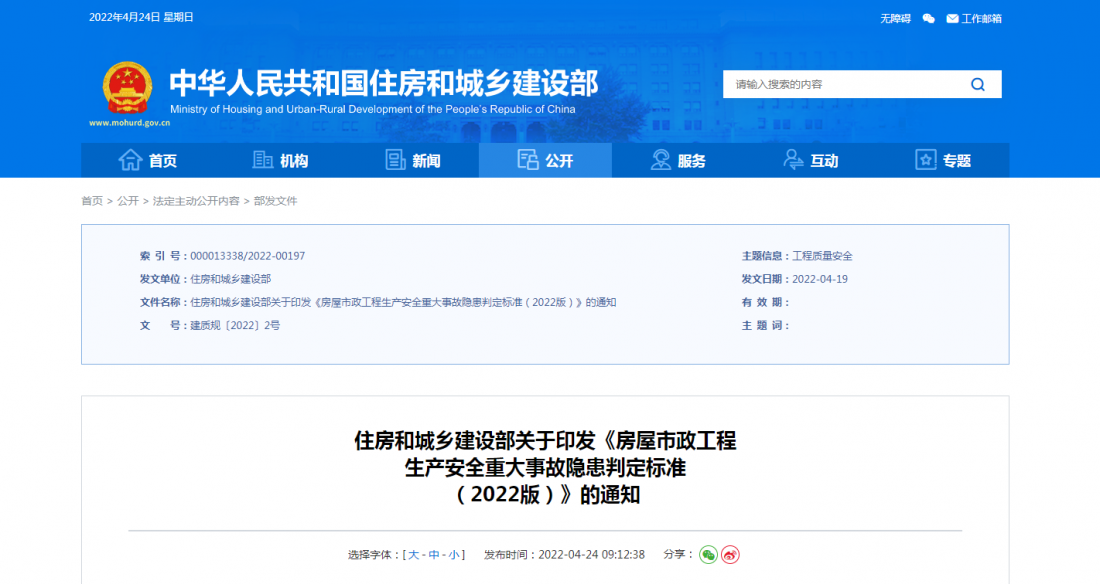The height and width of the screenshot is (584, 1100).
Task: Click the national emblem logo
Action: [127, 88]
